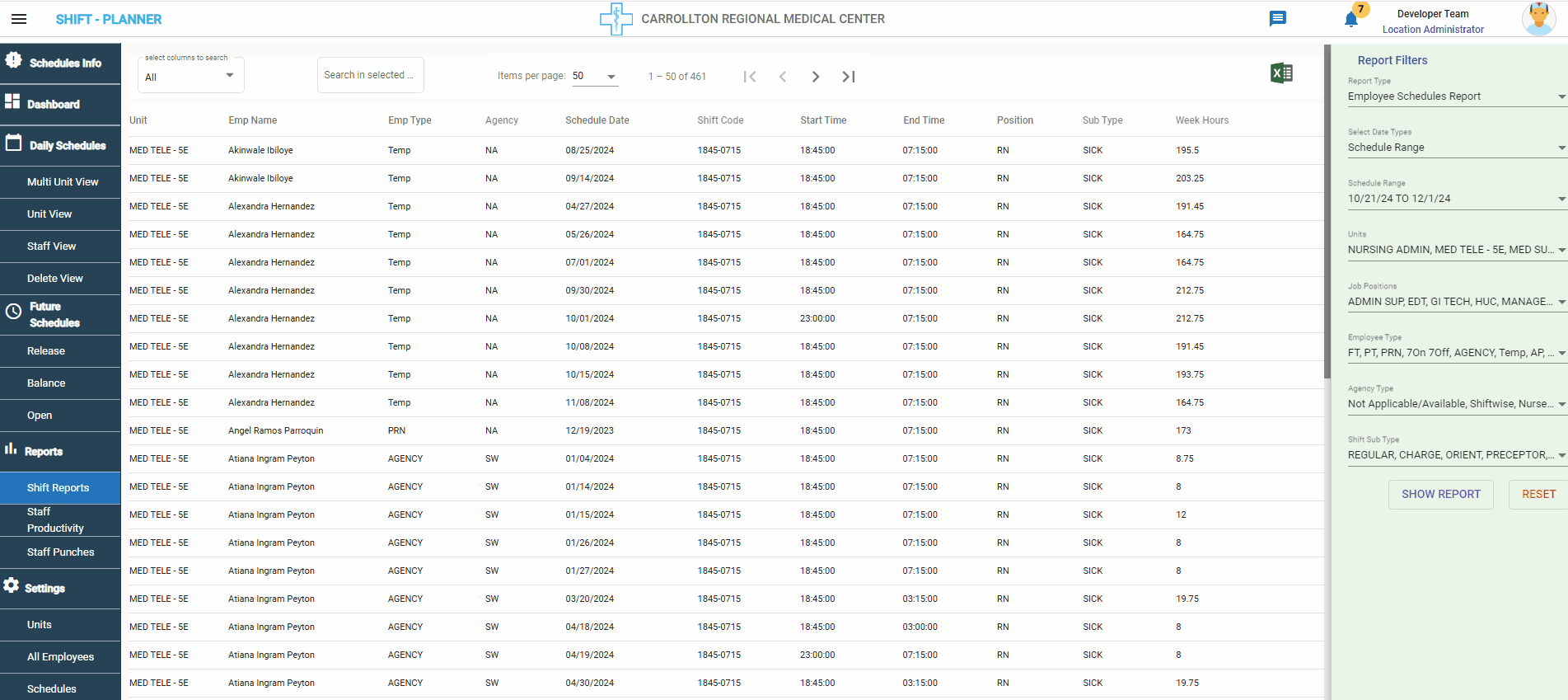Open the notifications bell
This screenshot has width=1568, height=700.
(x=1351, y=19)
